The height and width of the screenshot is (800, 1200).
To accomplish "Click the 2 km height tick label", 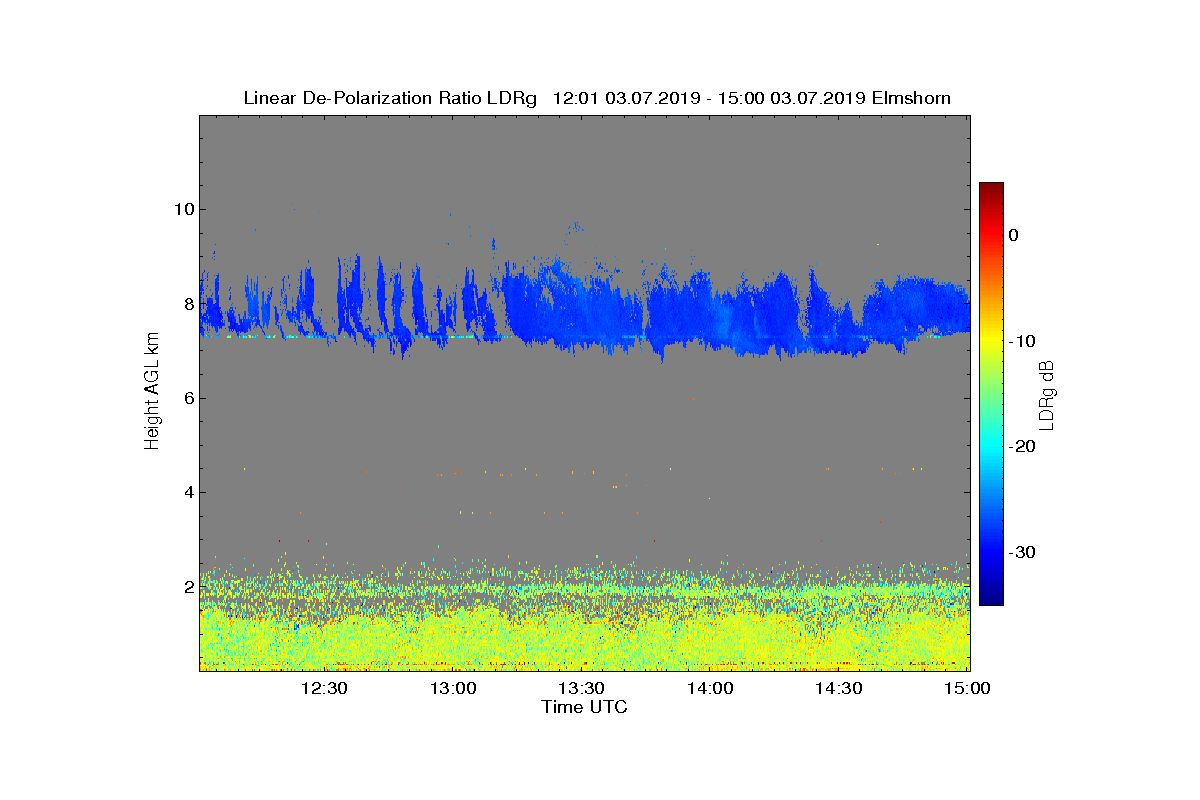I will [188, 587].
